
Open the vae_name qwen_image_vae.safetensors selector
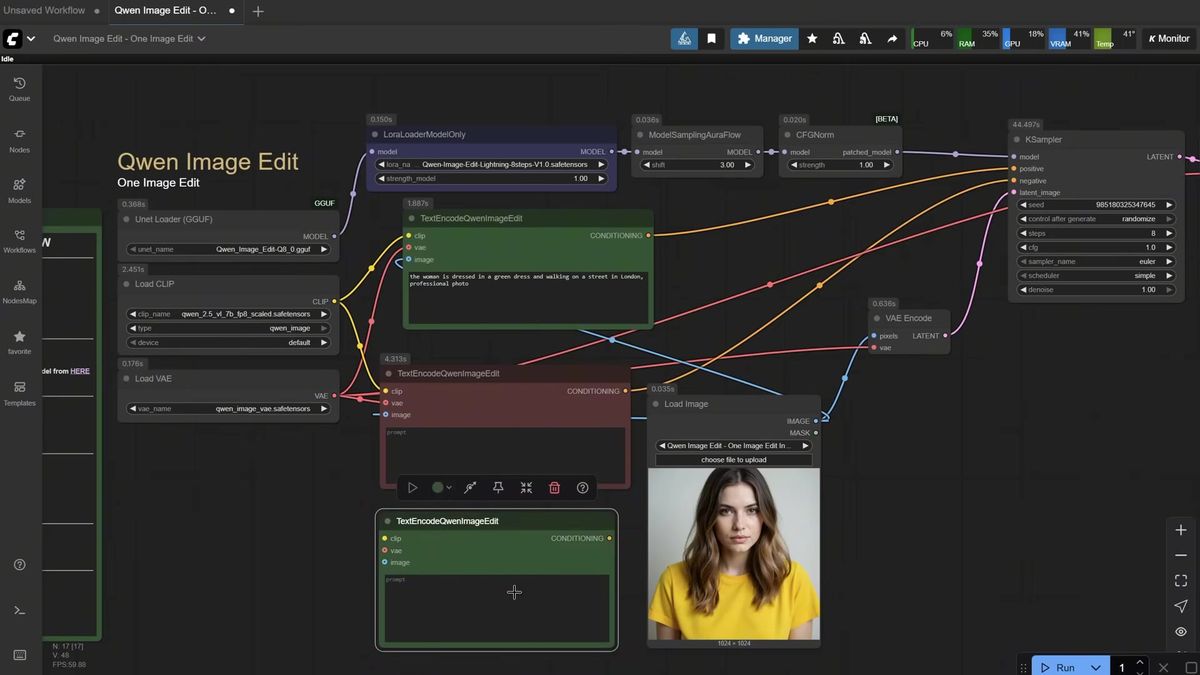229,409
